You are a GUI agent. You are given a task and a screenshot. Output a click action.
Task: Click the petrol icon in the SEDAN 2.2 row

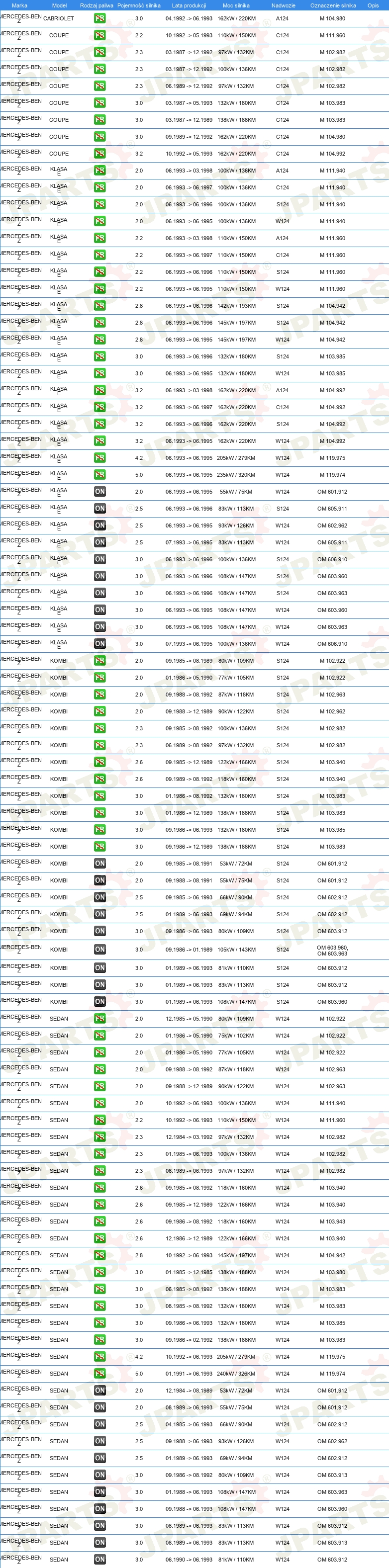point(100,1120)
